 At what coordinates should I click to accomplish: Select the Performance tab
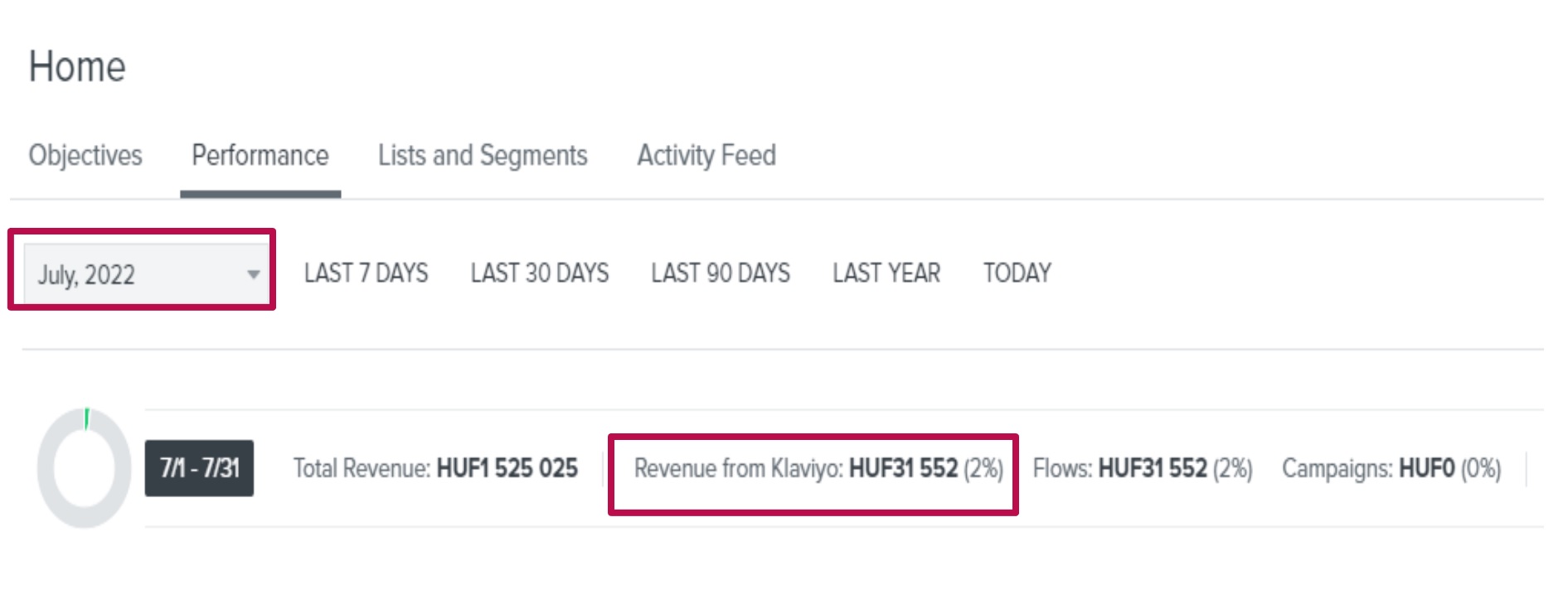(260, 156)
